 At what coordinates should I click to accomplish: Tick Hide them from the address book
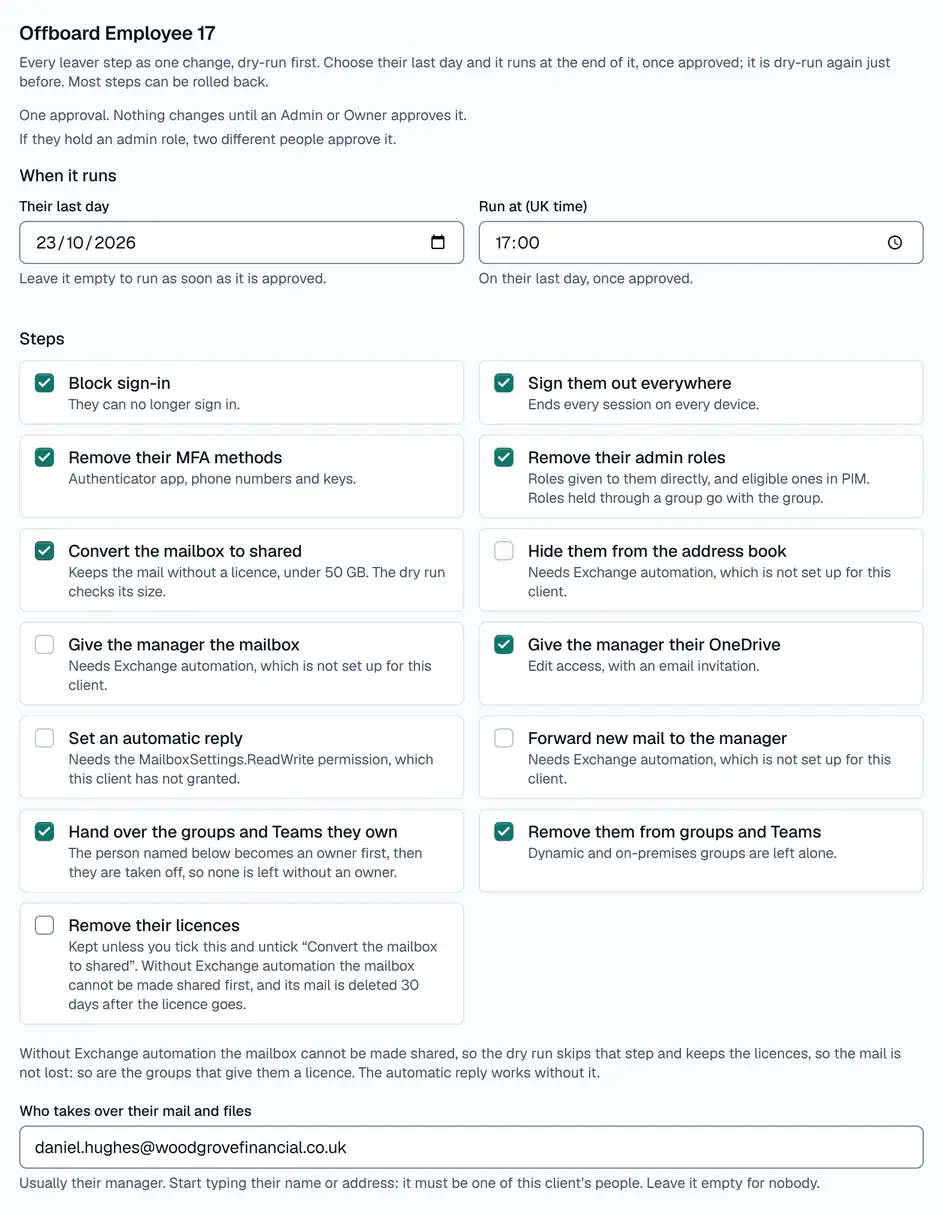click(504, 551)
